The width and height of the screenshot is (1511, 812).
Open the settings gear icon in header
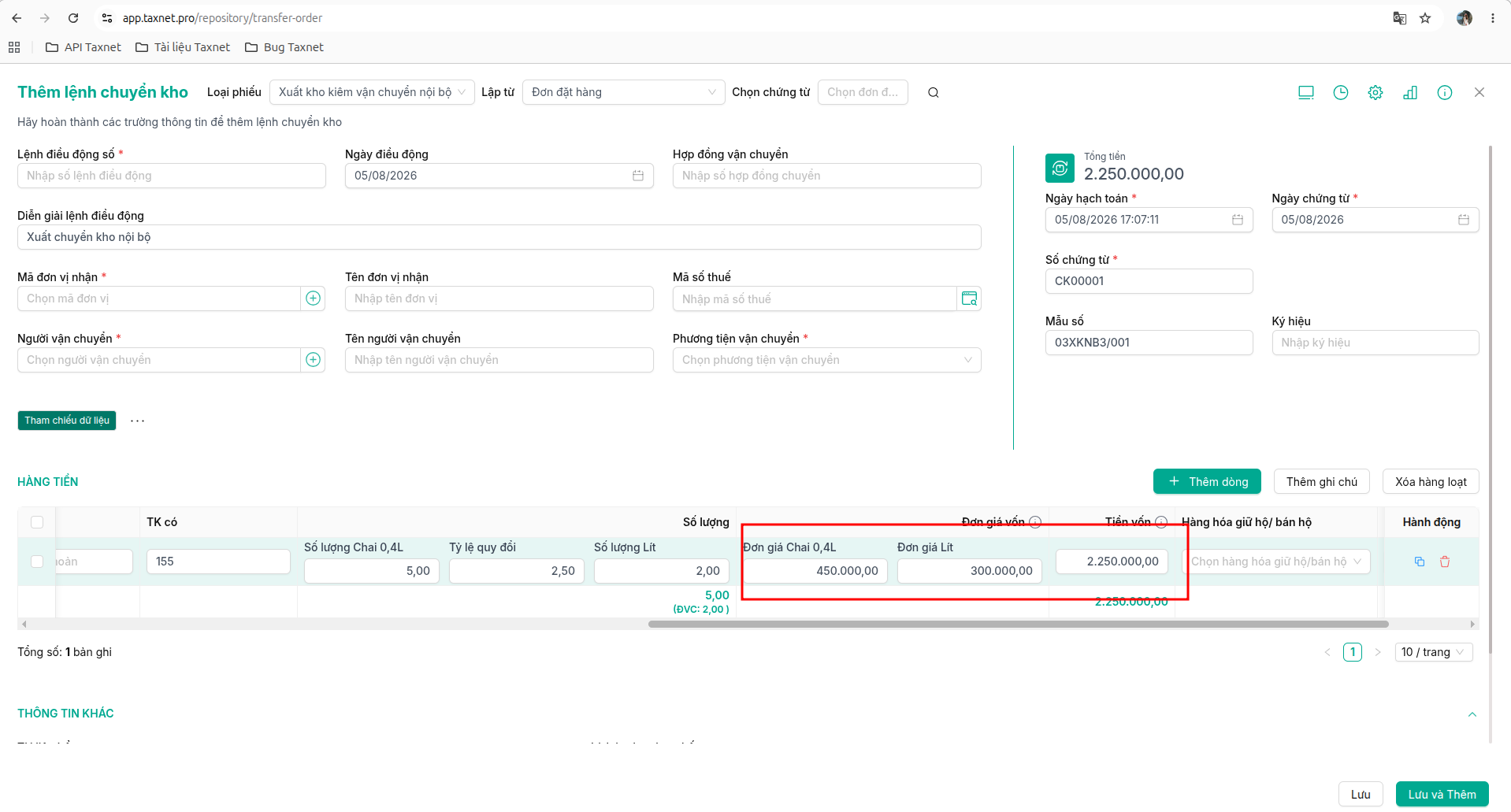(1375, 93)
